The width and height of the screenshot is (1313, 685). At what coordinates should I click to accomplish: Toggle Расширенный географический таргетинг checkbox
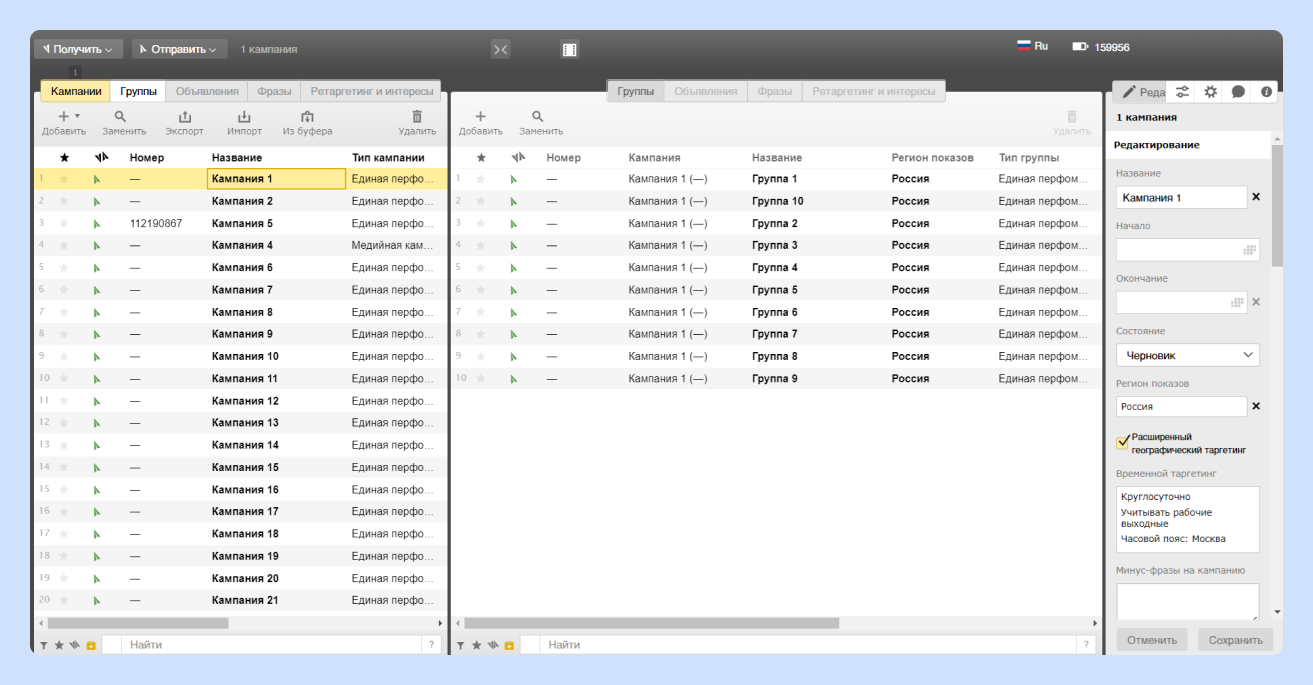[1123, 442]
